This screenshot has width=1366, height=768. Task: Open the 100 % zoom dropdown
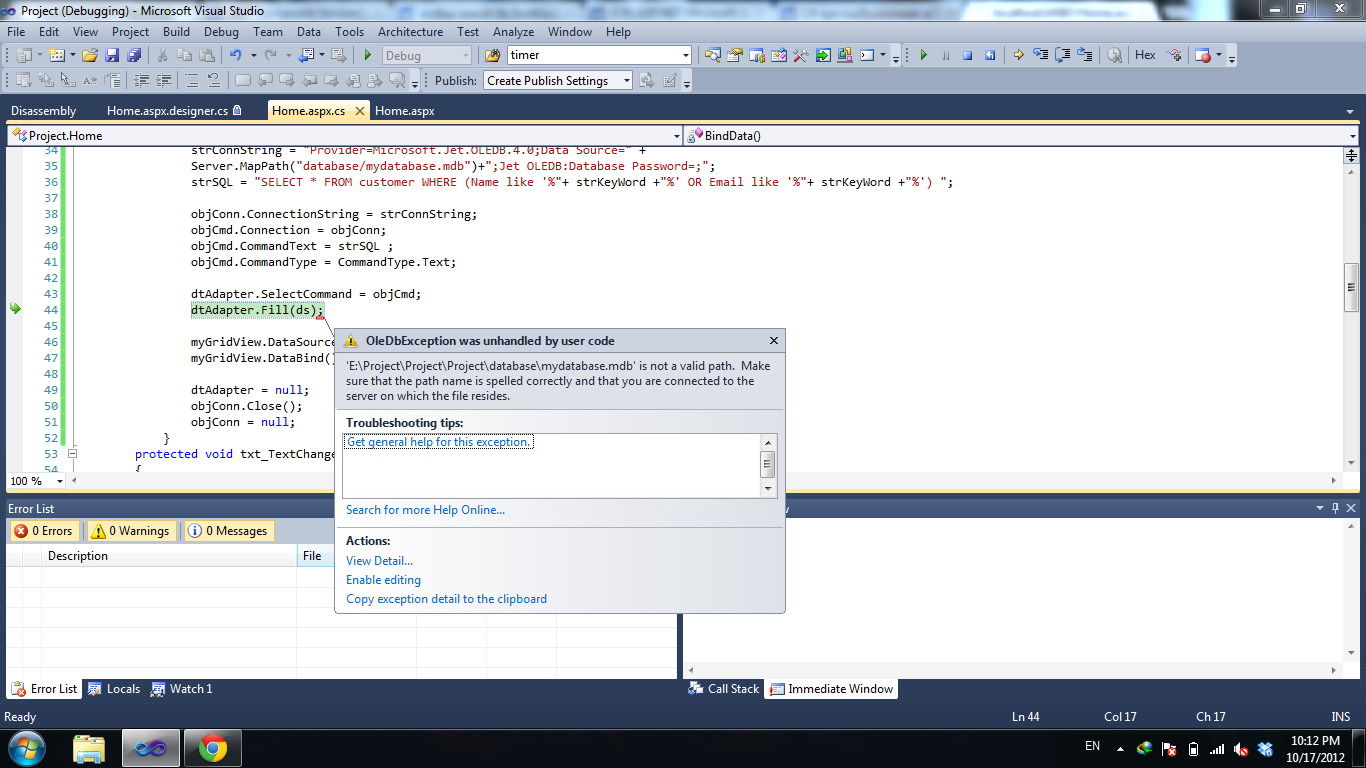pyautogui.click(x=60, y=482)
